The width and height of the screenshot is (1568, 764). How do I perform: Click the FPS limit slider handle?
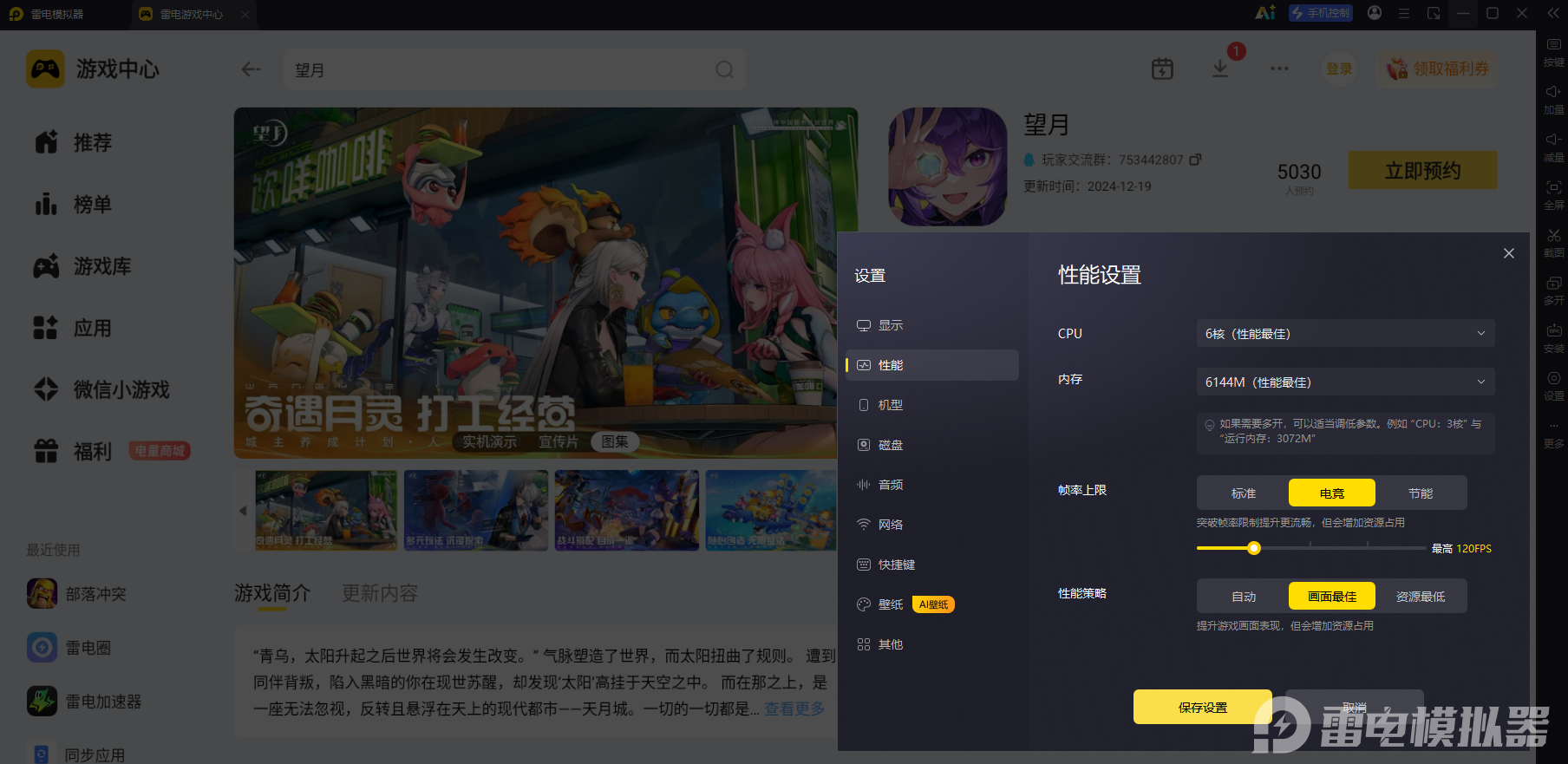[1254, 548]
